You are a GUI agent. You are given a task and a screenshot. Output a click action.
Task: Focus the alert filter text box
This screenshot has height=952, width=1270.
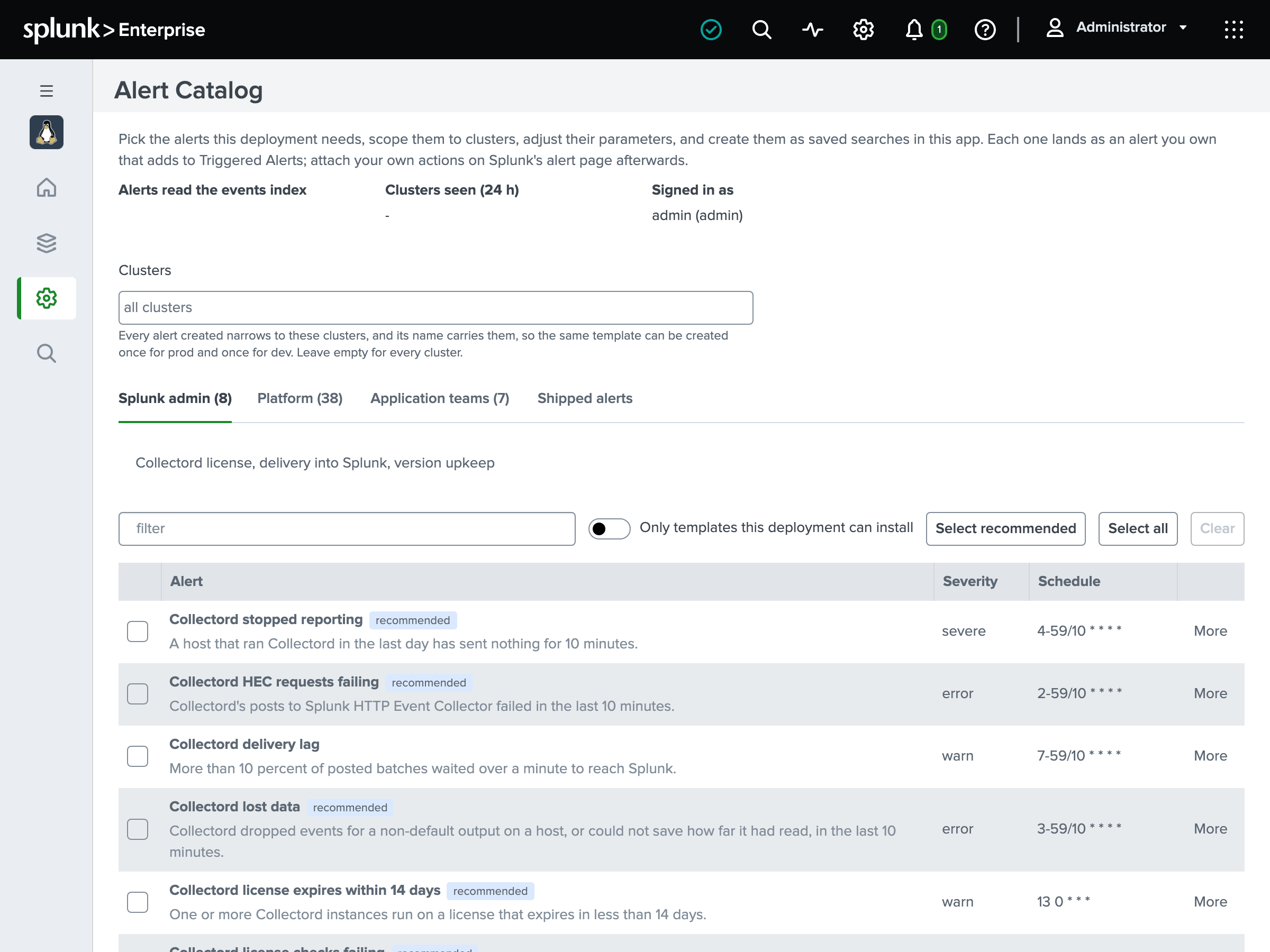point(347,528)
